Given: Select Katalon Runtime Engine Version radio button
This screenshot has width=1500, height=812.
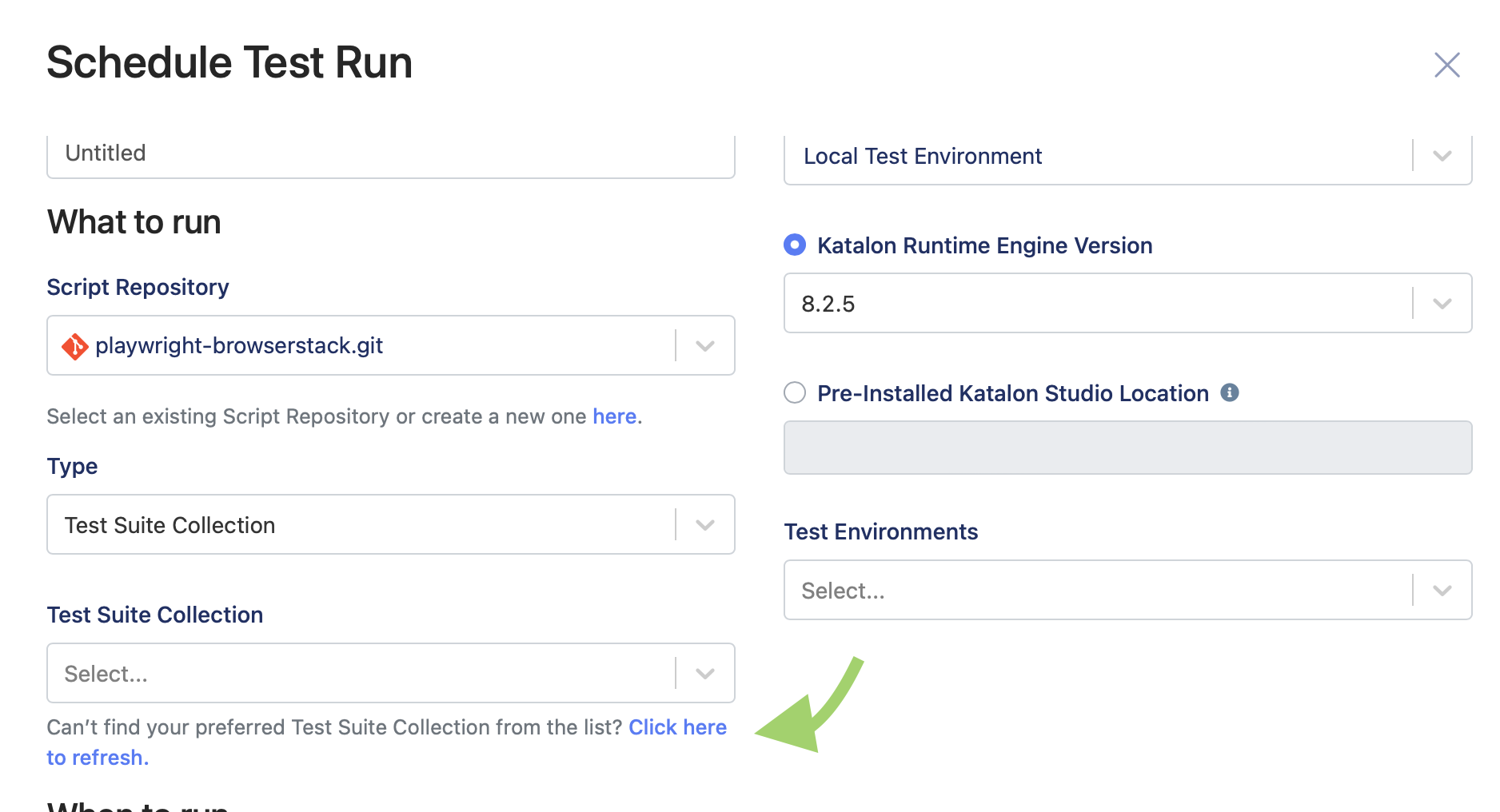Looking at the screenshot, I should tap(795, 245).
